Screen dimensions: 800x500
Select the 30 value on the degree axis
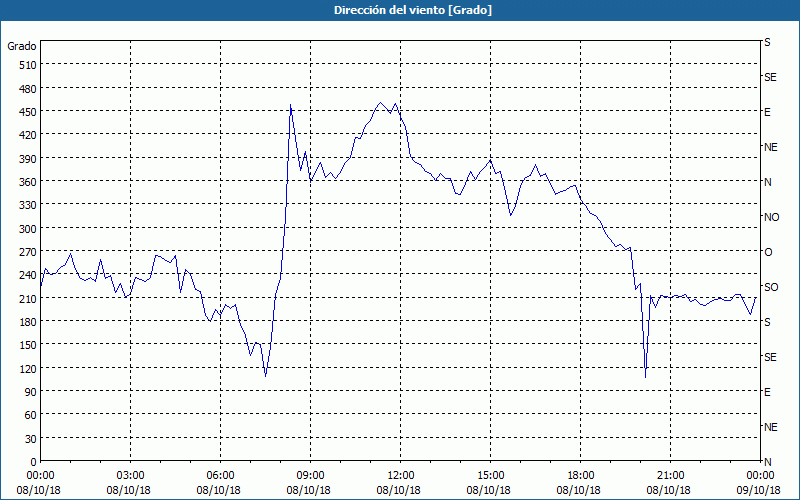pyautogui.click(x=31, y=439)
